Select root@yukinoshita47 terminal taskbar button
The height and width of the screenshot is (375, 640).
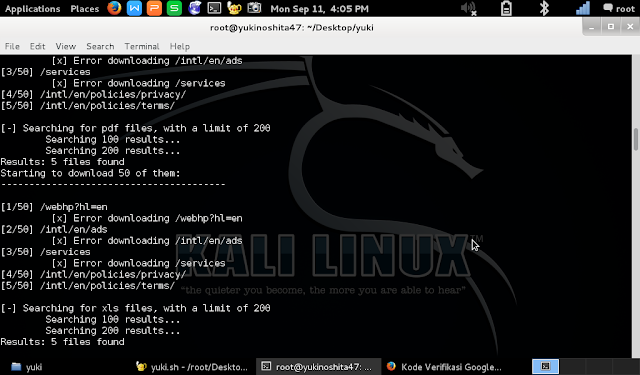(318, 367)
